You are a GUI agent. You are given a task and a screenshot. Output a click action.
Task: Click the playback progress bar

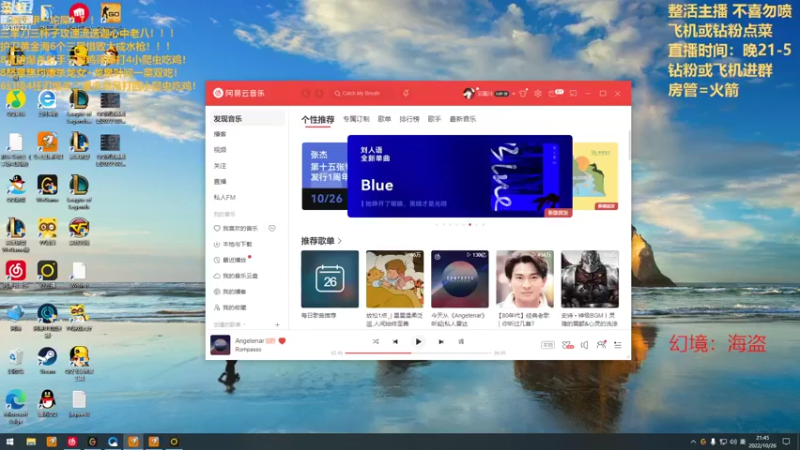click(x=418, y=353)
